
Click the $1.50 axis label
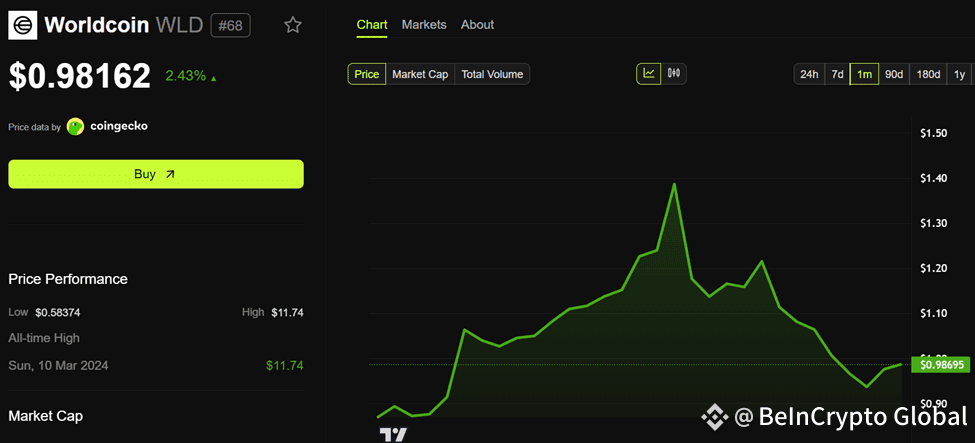(933, 133)
